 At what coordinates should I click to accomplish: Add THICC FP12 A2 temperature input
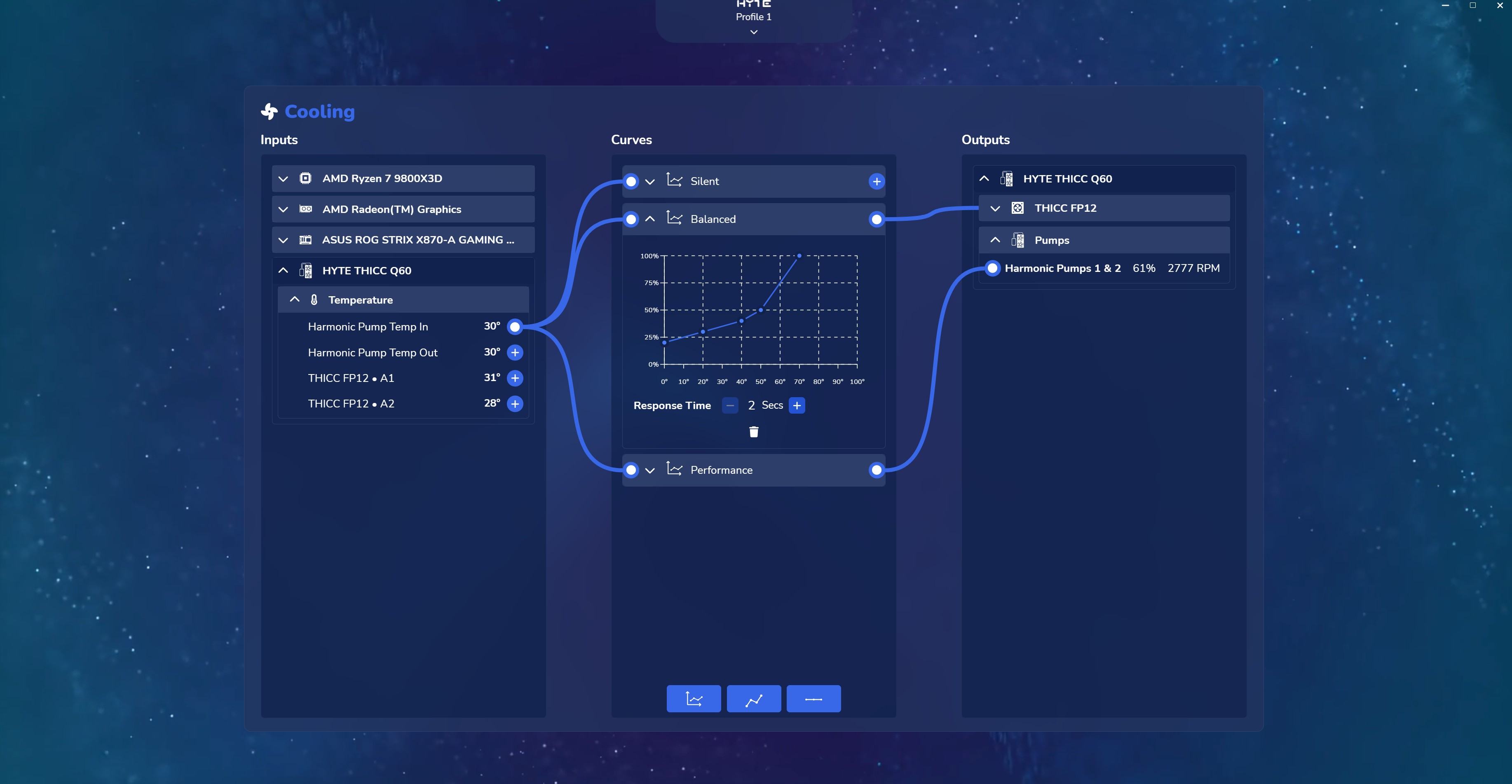[515, 404]
